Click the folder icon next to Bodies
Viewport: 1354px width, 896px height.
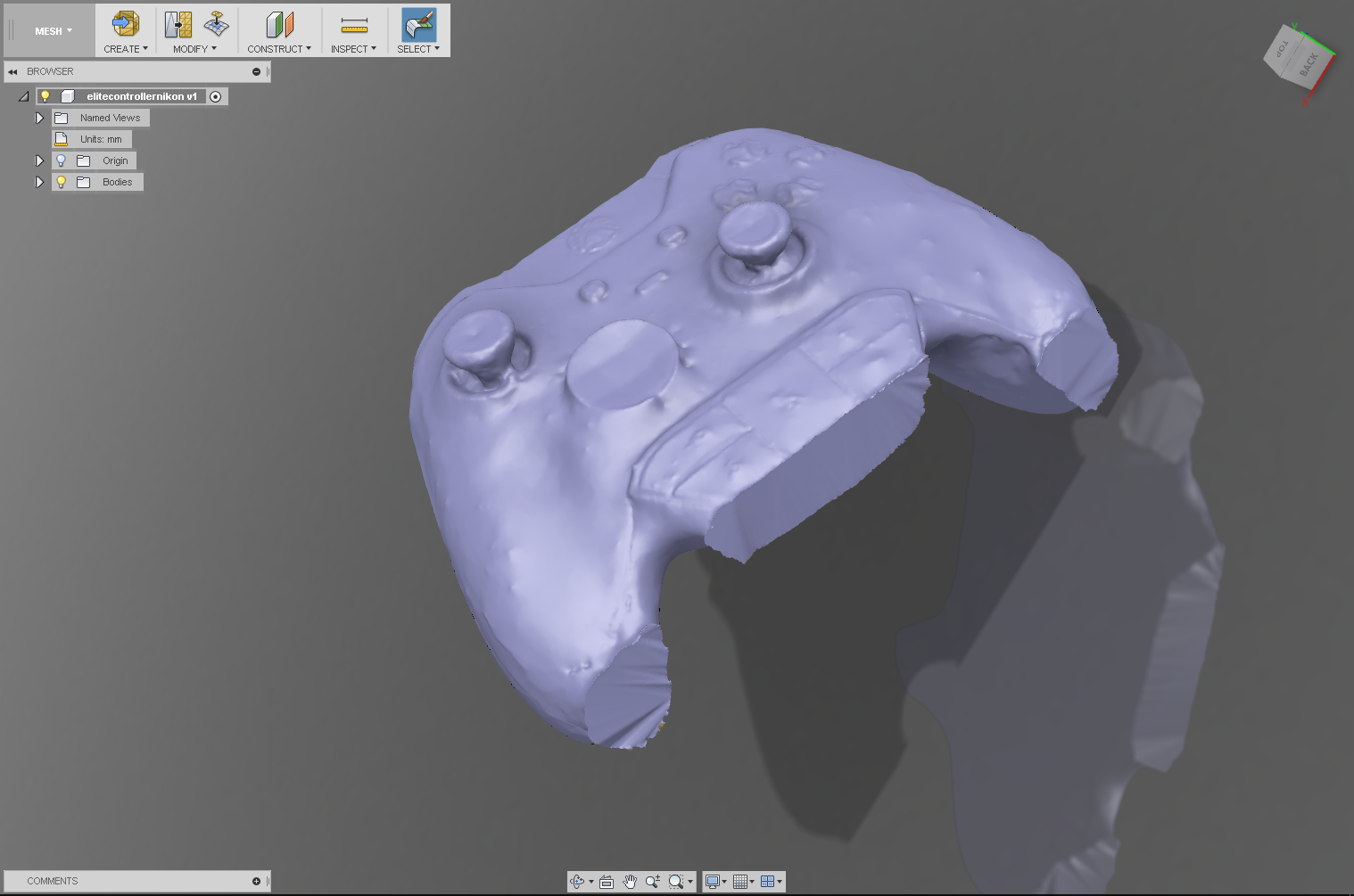(x=84, y=182)
